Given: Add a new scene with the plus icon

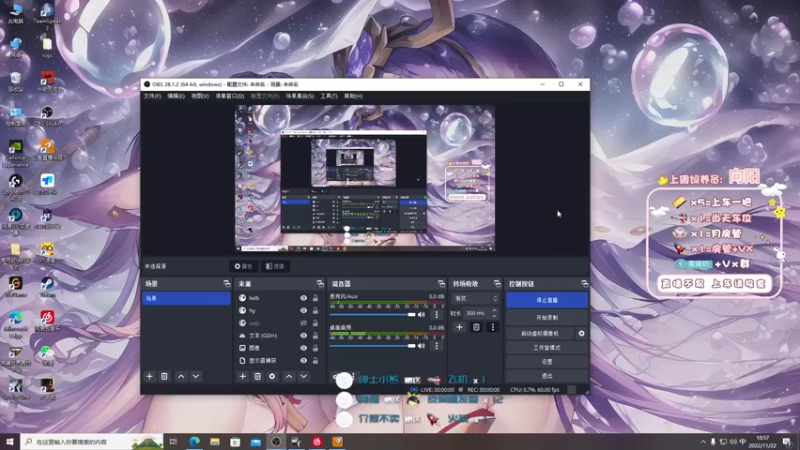Looking at the screenshot, I should click(x=149, y=377).
